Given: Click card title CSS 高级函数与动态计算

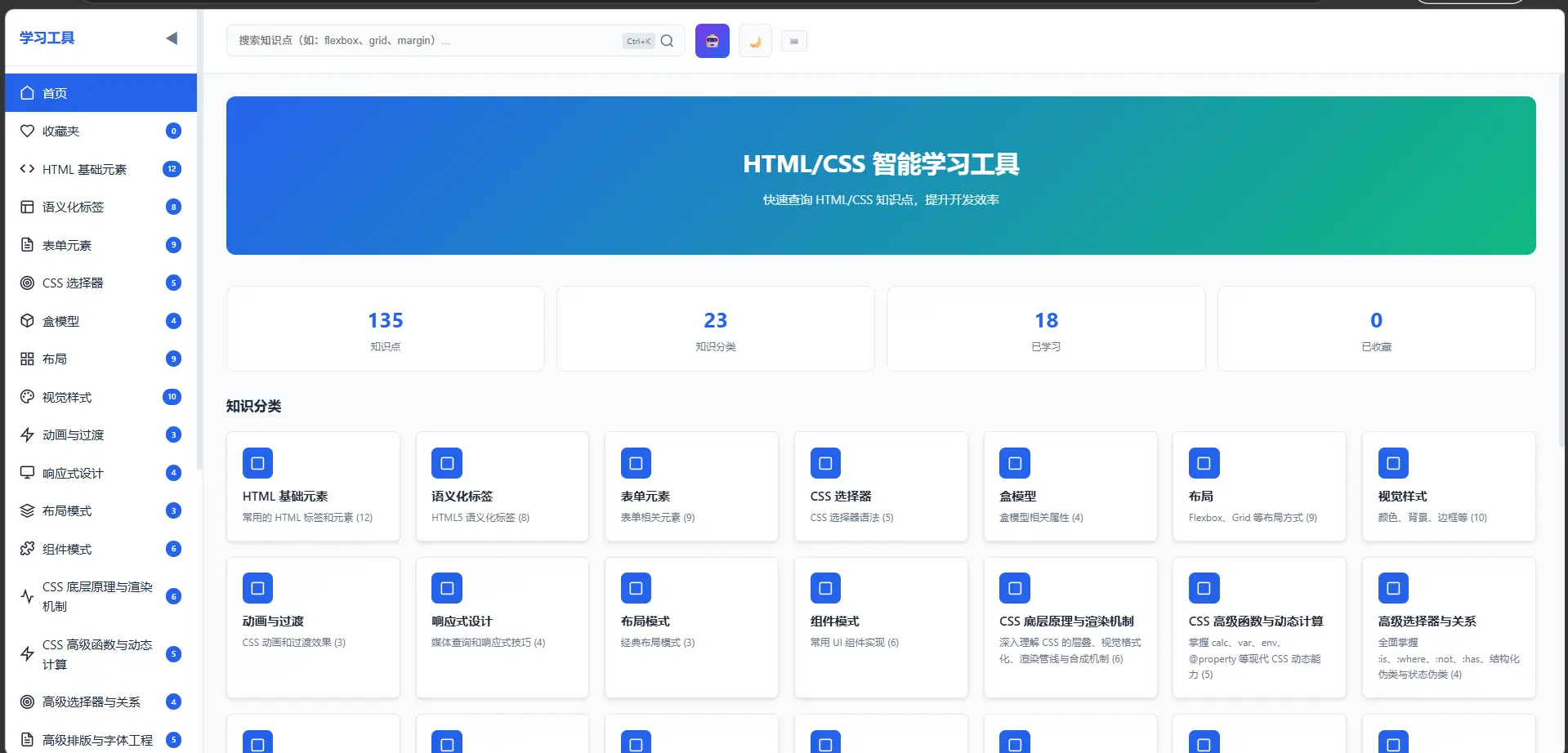Looking at the screenshot, I should (1256, 622).
